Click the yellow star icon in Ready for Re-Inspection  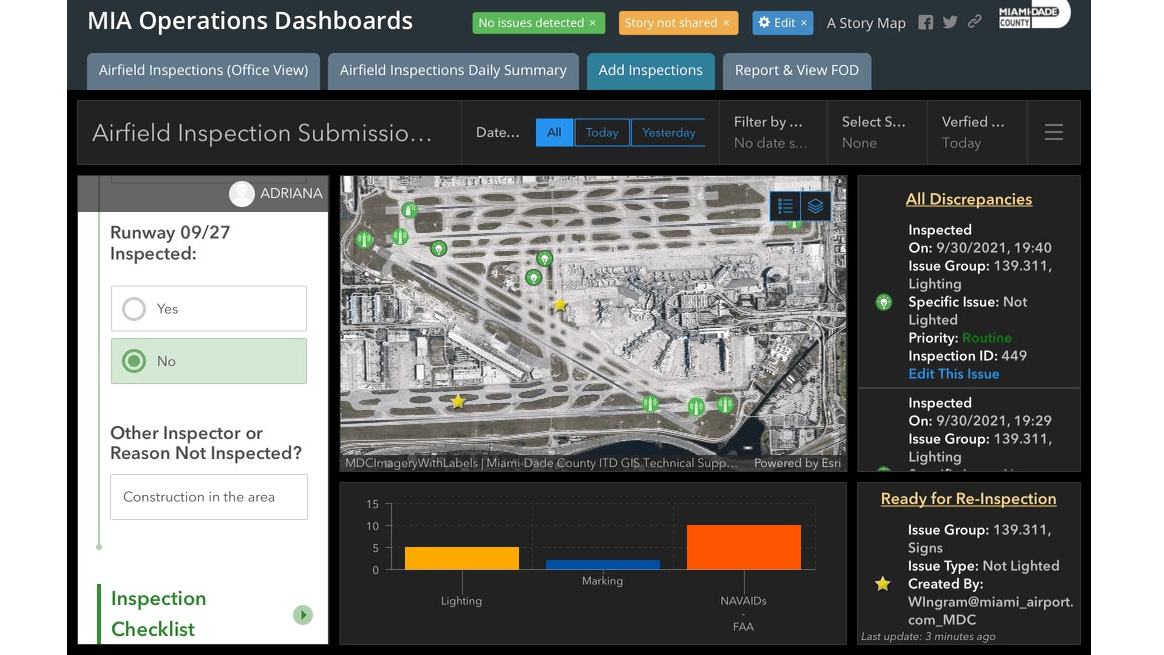pos(883,584)
